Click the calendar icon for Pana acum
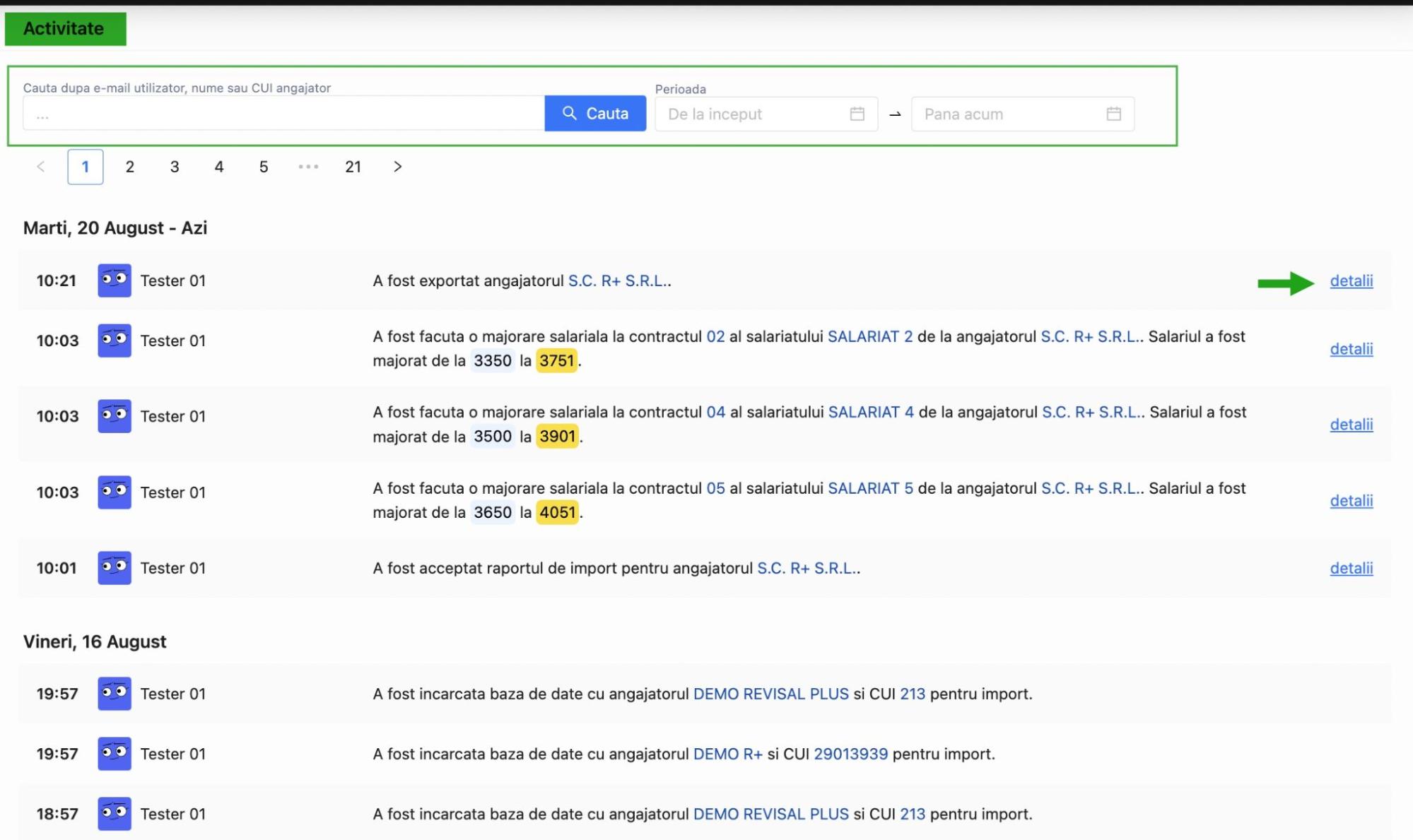 (x=1113, y=113)
